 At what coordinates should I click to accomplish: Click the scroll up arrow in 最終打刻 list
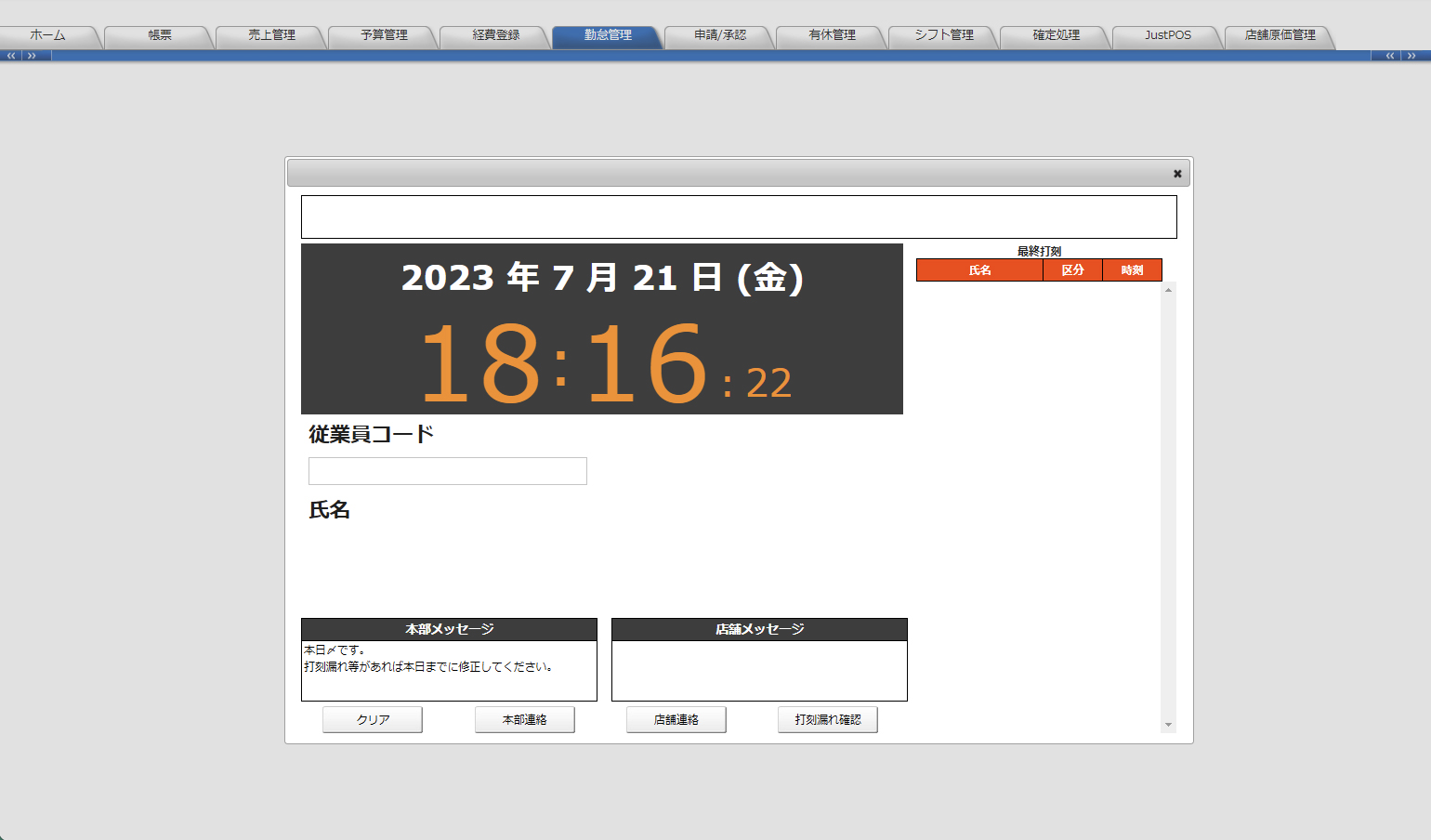tap(1168, 290)
